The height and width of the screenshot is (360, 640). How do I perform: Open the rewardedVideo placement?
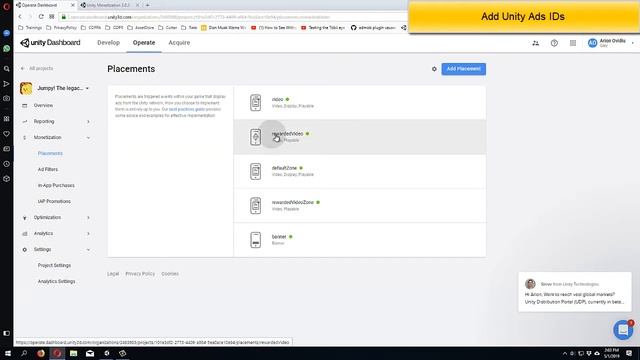click(x=360, y=137)
